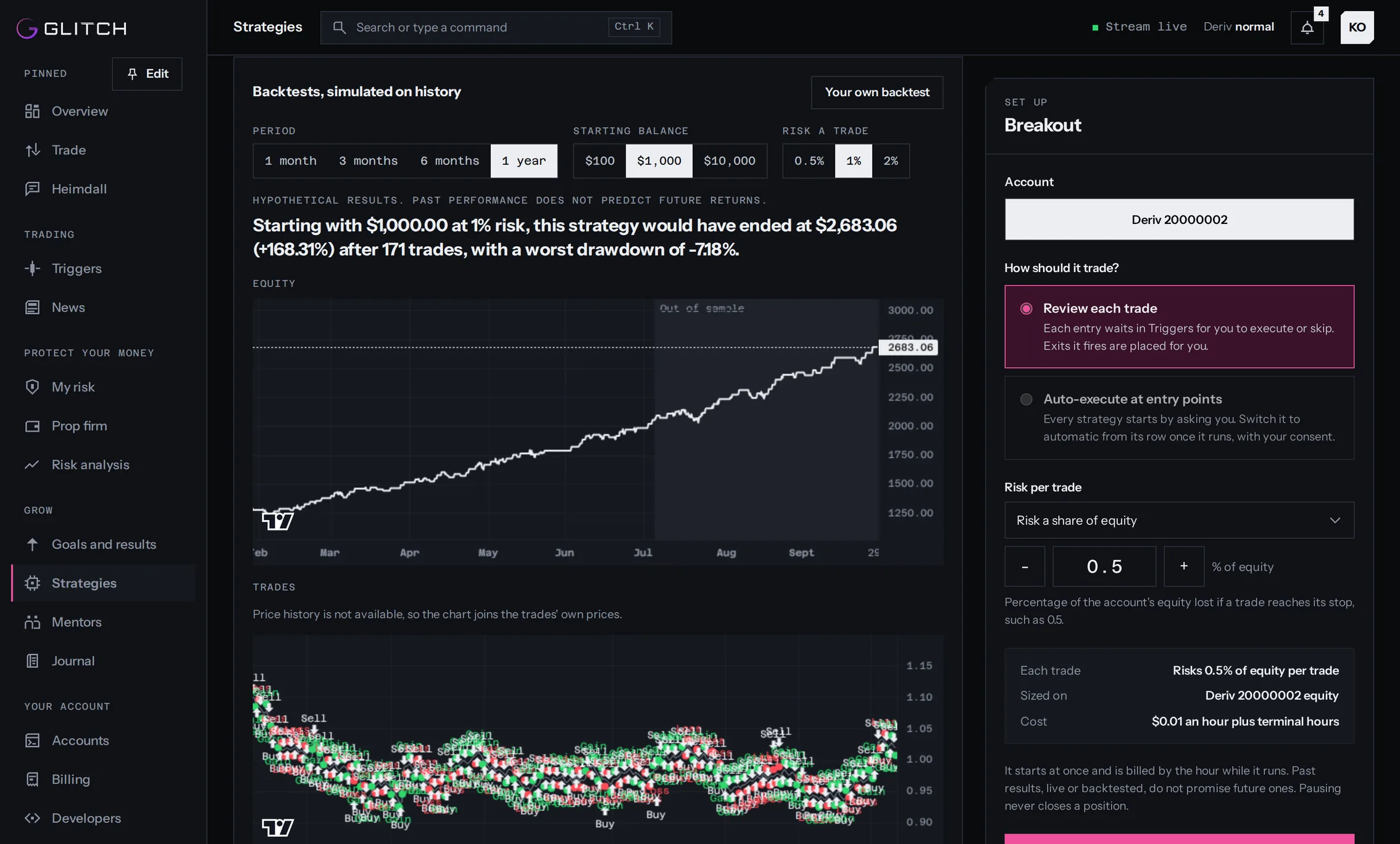Set backtest period to 1 year
1400x844 pixels.
pos(523,161)
